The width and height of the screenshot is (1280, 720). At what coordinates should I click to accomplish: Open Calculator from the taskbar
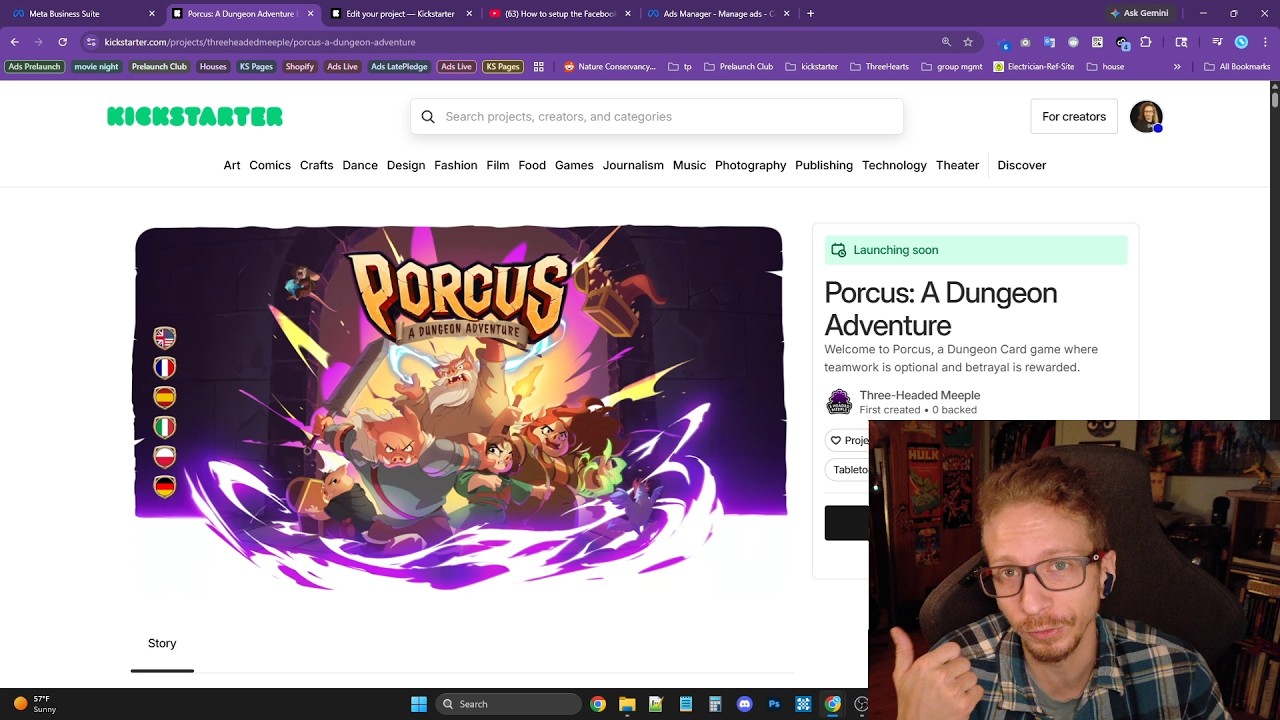click(715, 704)
